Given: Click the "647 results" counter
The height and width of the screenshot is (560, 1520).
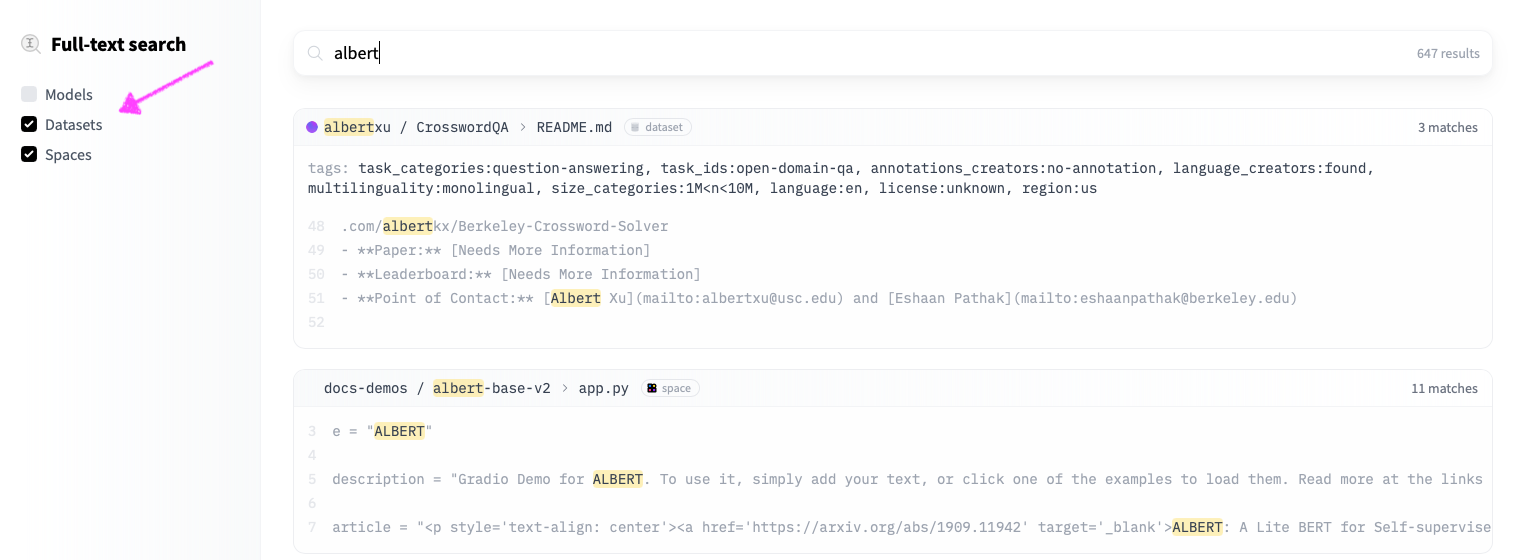Looking at the screenshot, I should pyautogui.click(x=1447, y=54).
